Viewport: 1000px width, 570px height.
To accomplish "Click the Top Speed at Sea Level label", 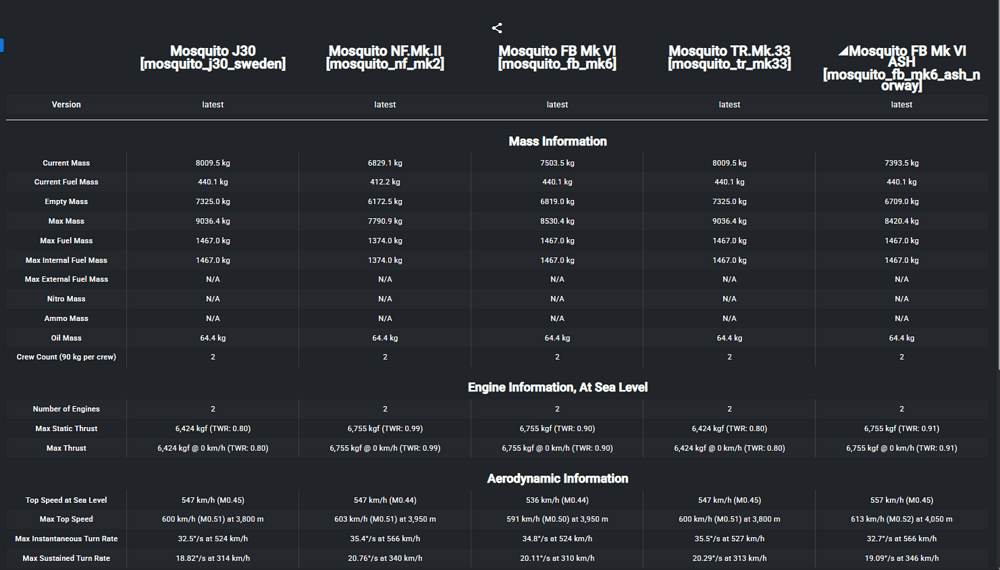I will (66, 500).
